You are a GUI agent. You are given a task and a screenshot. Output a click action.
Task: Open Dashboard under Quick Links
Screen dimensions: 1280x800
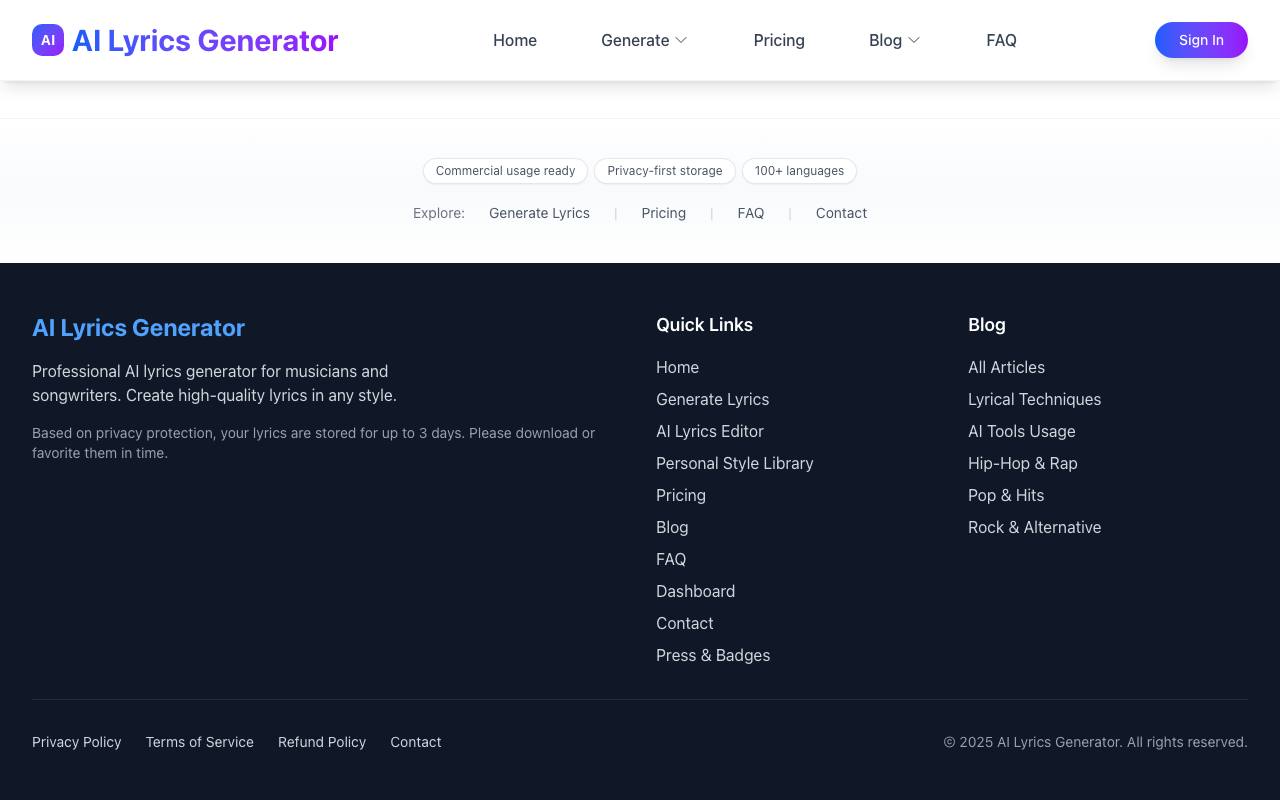tap(695, 591)
